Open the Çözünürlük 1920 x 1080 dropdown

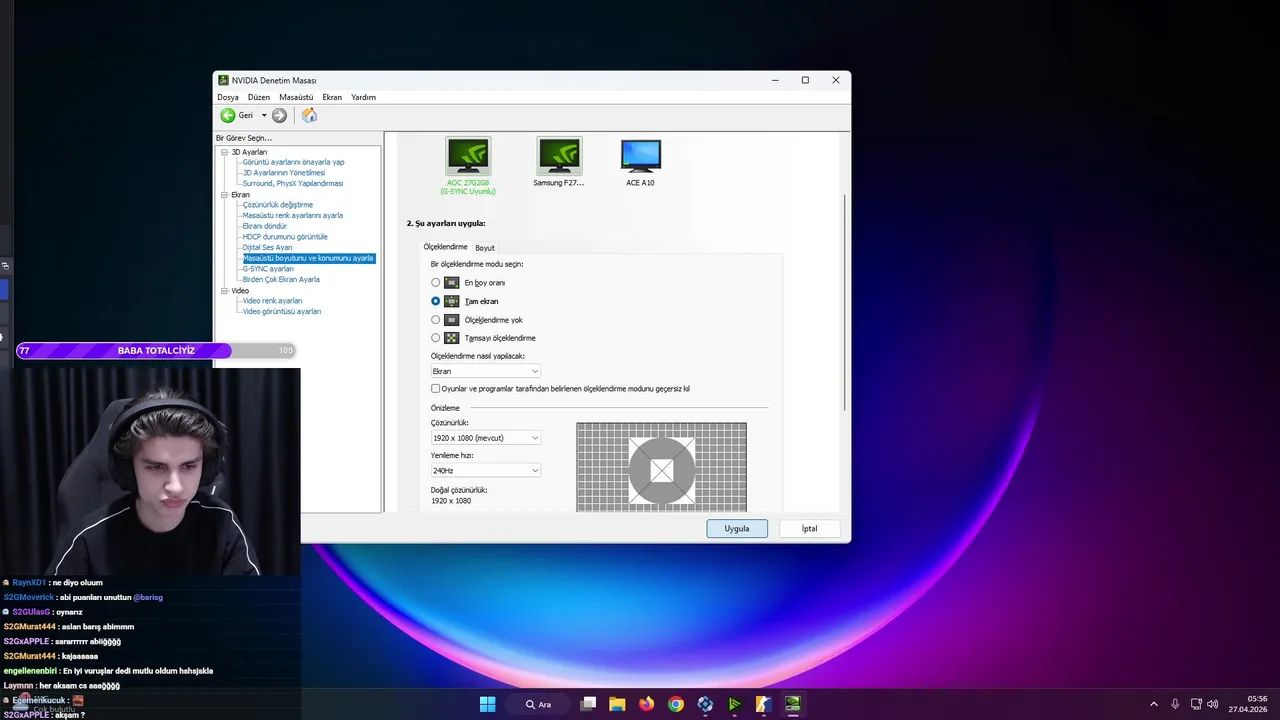coord(486,438)
